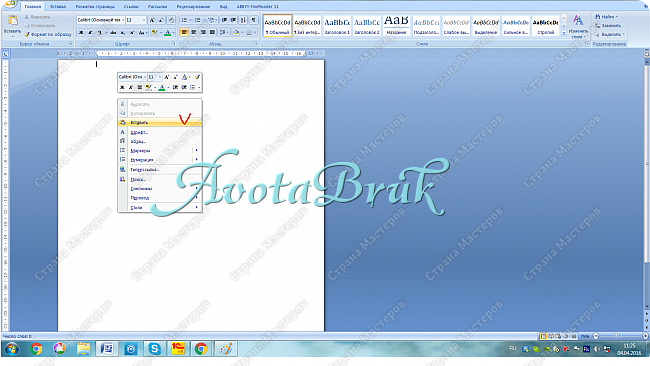Click the Поиск icon in context menu
650x366 pixels.
tap(122, 179)
